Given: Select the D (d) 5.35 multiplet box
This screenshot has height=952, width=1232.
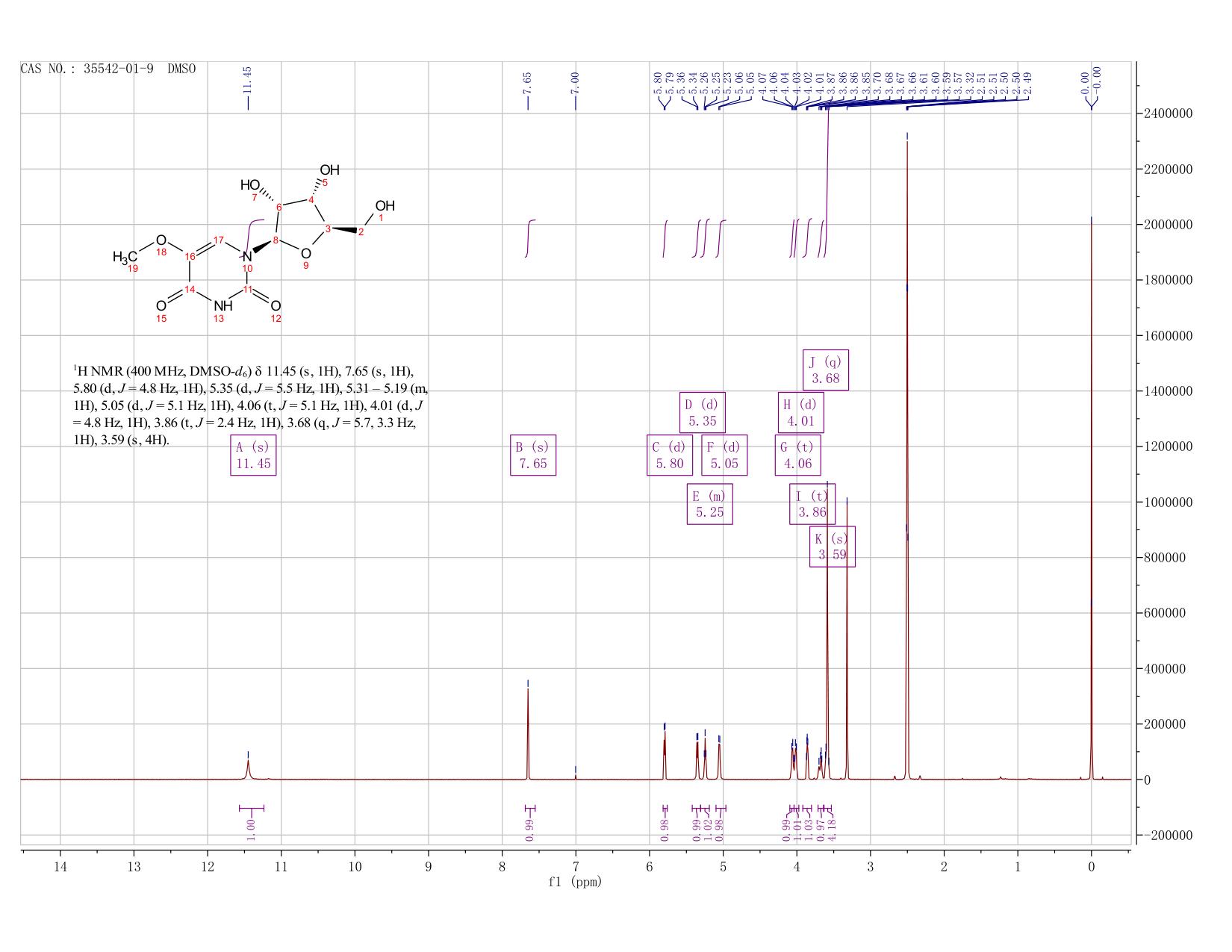Looking at the screenshot, I should click(x=703, y=413).
